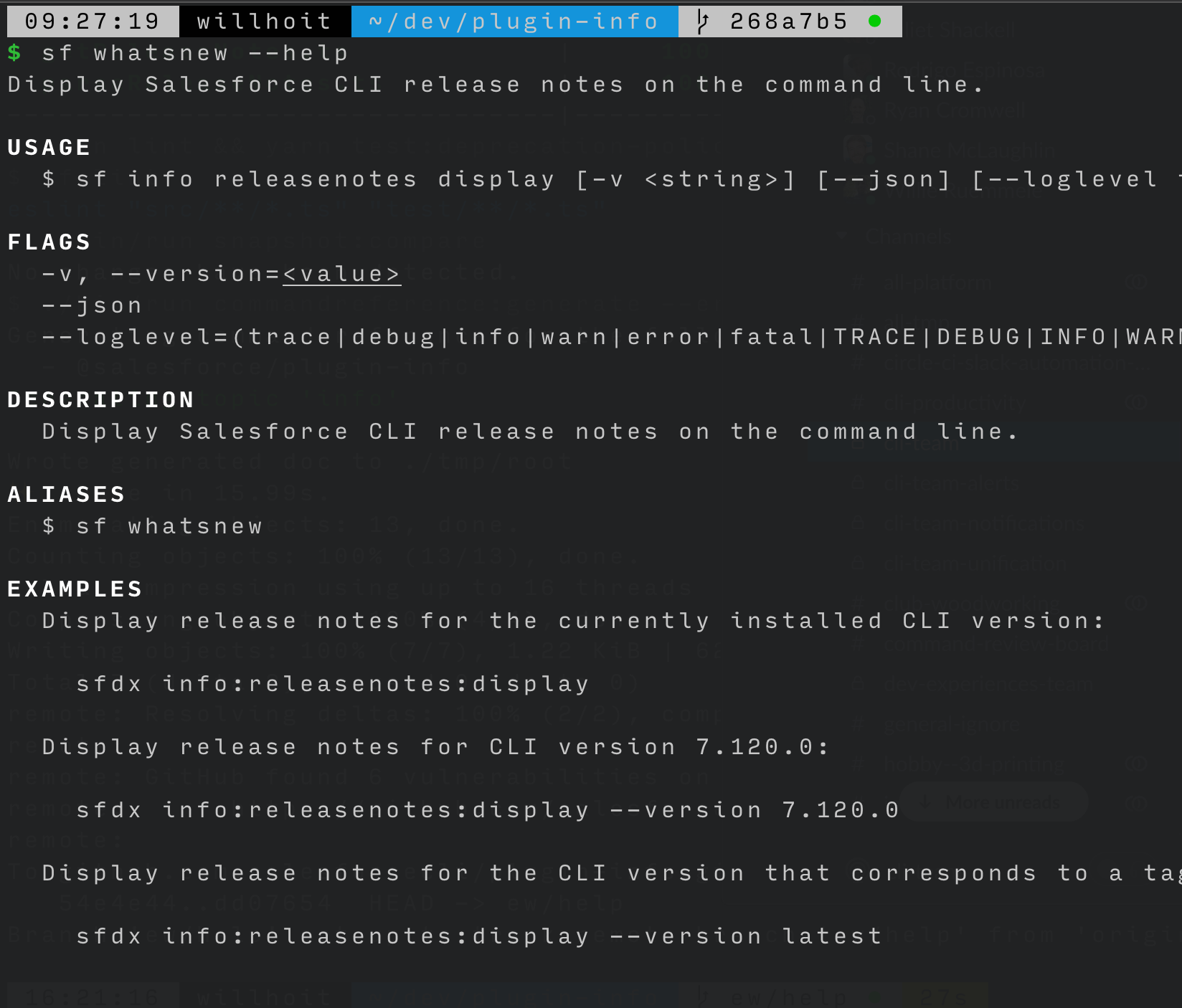The height and width of the screenshot is (1008, 1182).
Task: Click the 'corresponds to a tag' example text
Action: click(611, 873)
